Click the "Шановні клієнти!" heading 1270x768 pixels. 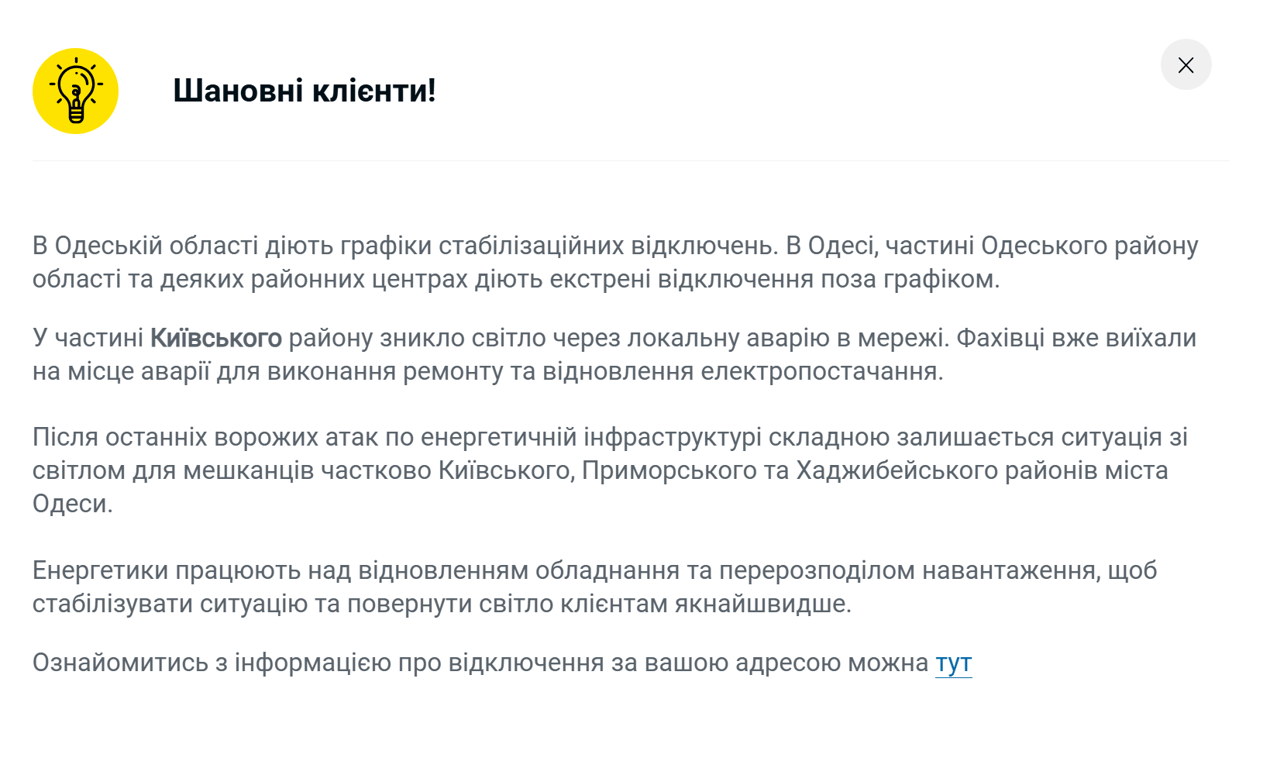(304, 91)
